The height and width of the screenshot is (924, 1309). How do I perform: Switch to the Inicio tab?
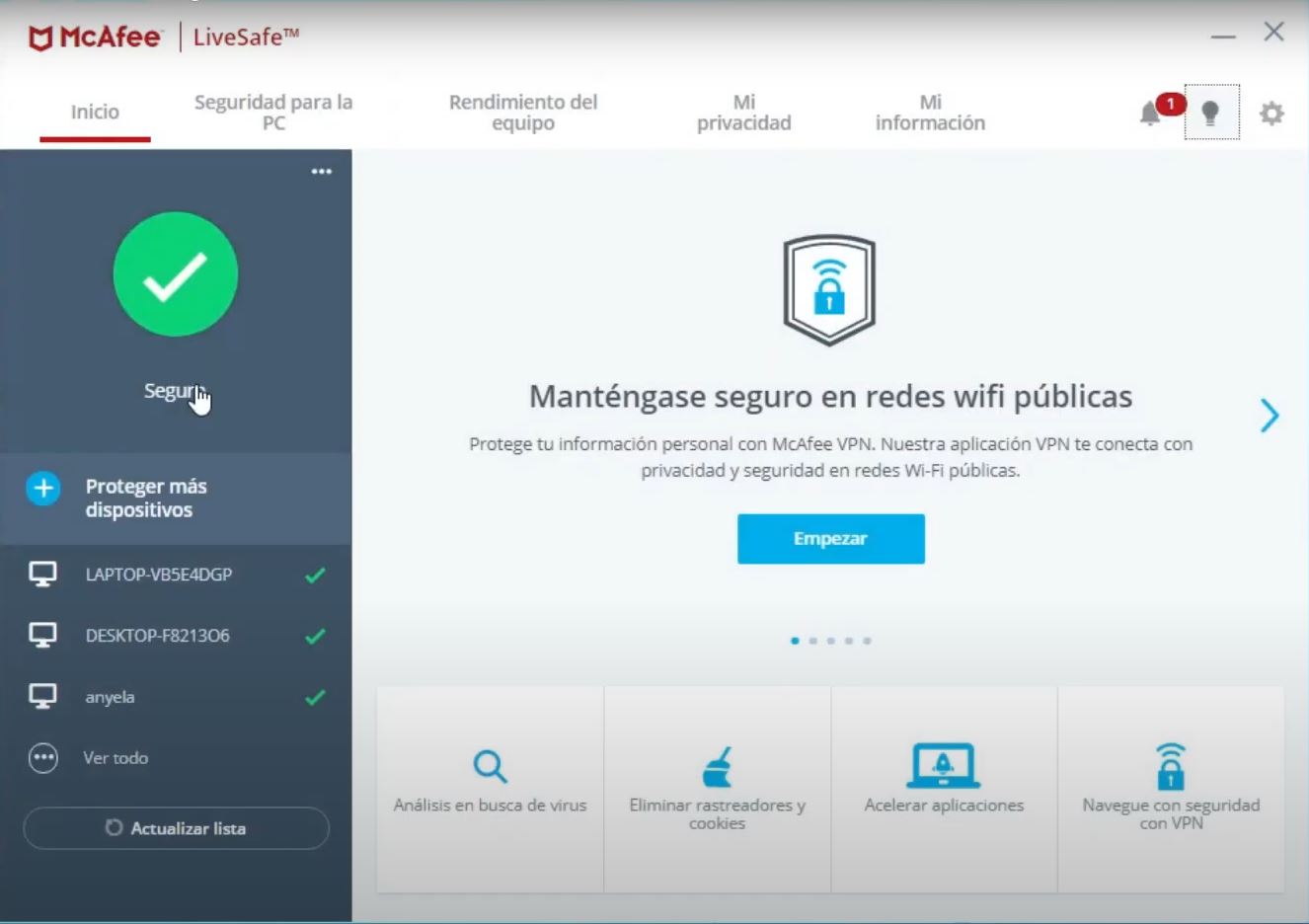coord(95,112)
